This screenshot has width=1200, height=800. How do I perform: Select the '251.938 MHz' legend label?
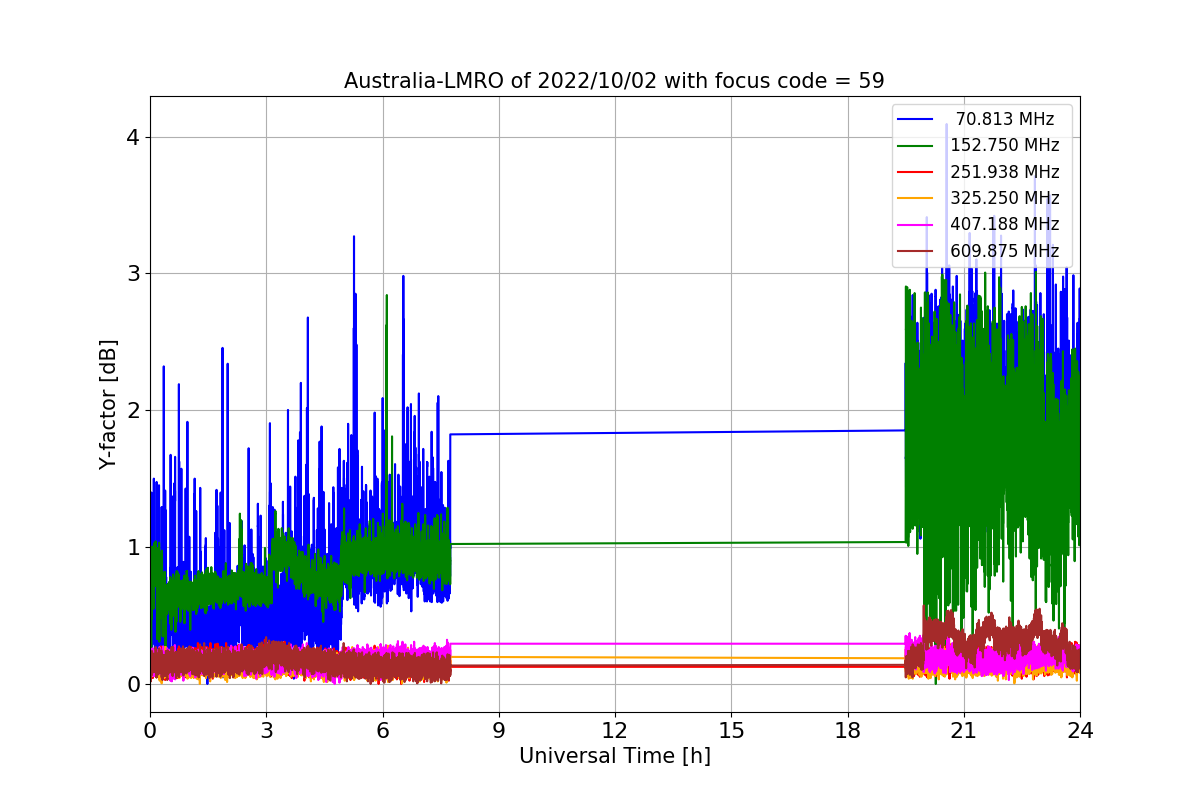click(x=1005, y=172)
